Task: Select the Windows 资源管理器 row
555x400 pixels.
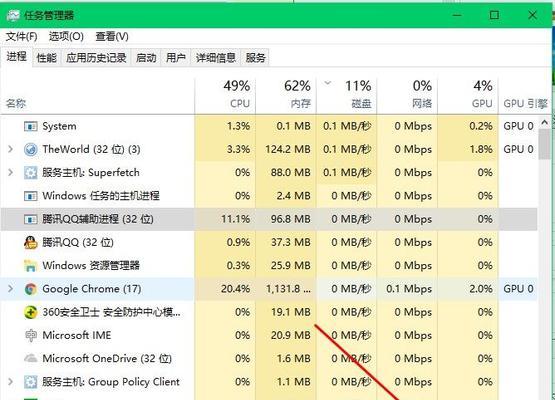Action: [x=269, y=265]
